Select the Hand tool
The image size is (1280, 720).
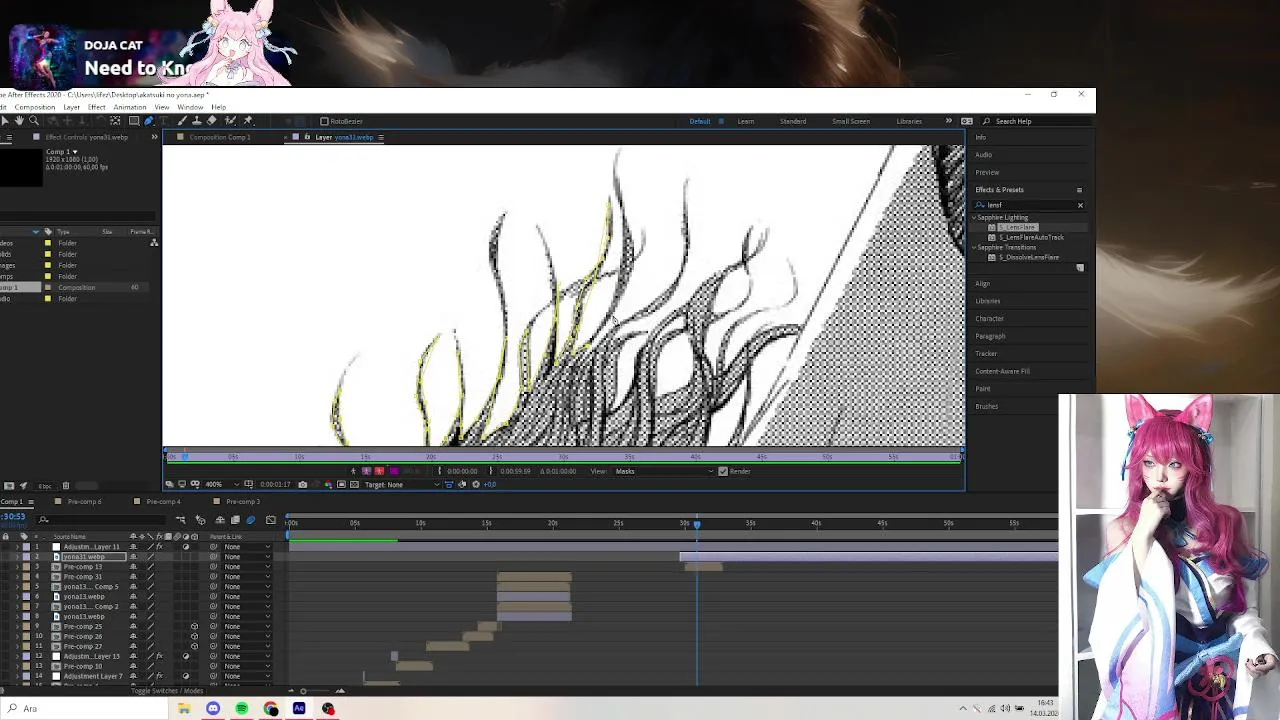19,120
